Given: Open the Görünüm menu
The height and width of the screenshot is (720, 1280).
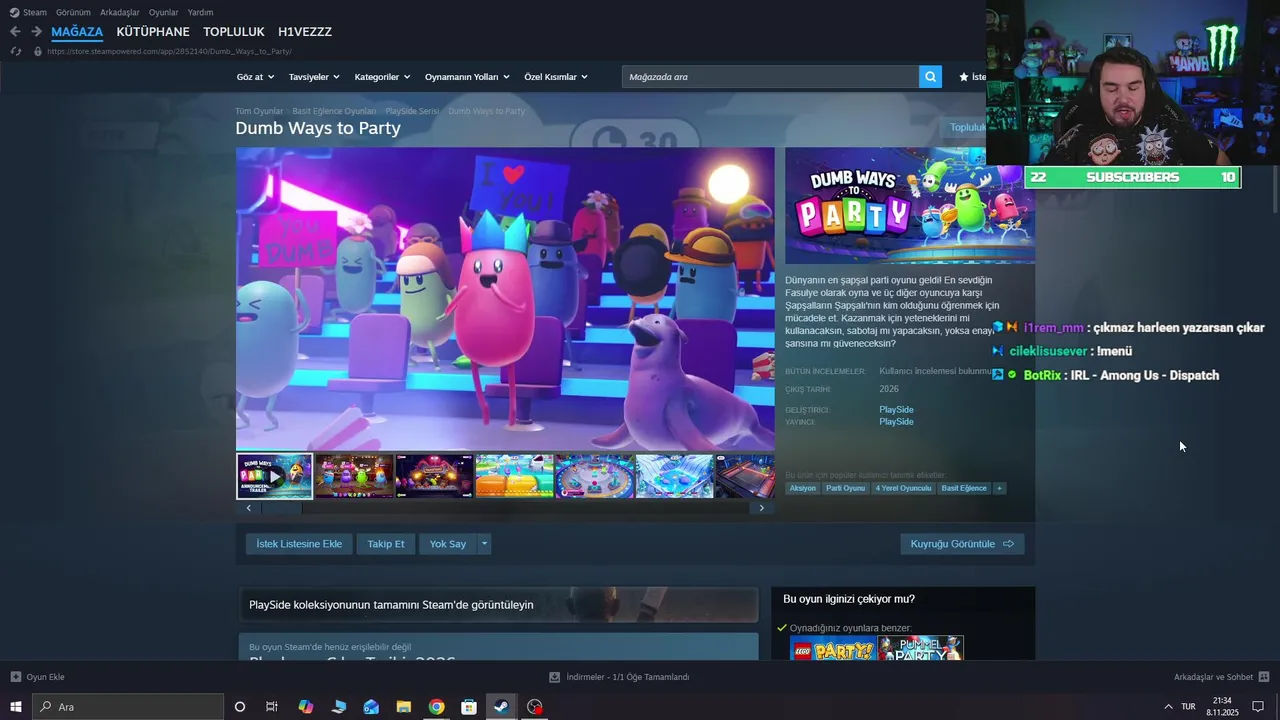Looking at the screenshot, I should coord(73,12).
